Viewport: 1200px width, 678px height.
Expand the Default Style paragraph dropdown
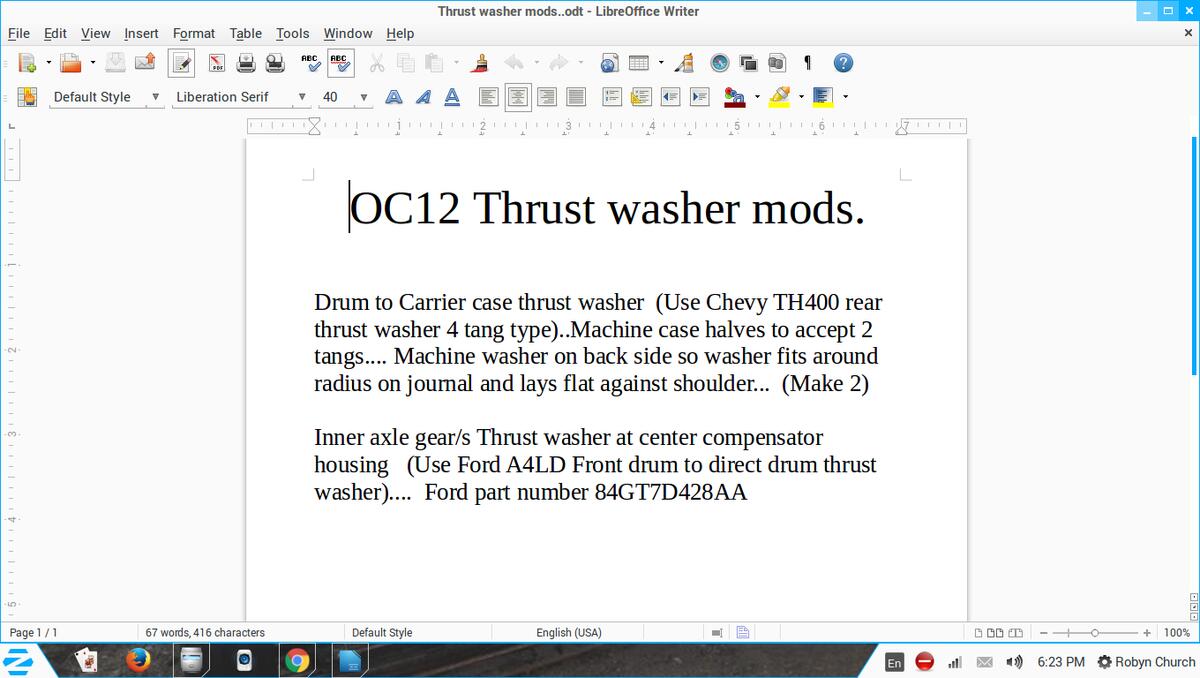click(155, 97)
